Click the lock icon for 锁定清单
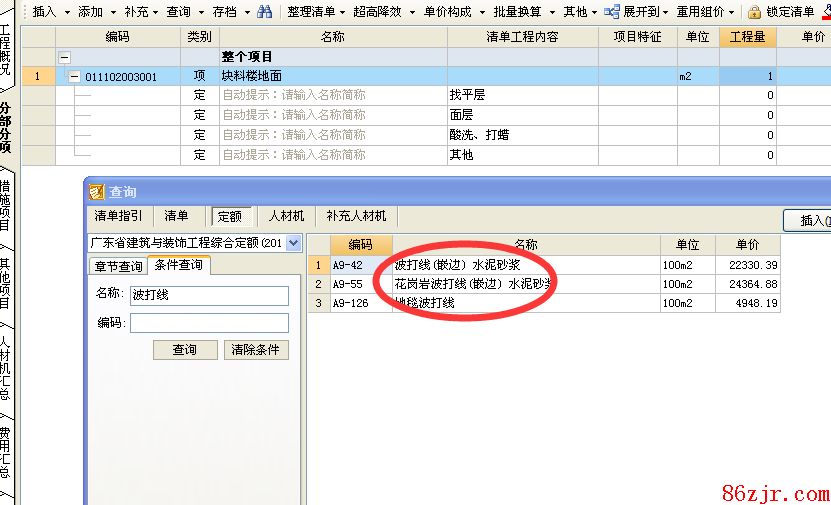 [755, 12]
